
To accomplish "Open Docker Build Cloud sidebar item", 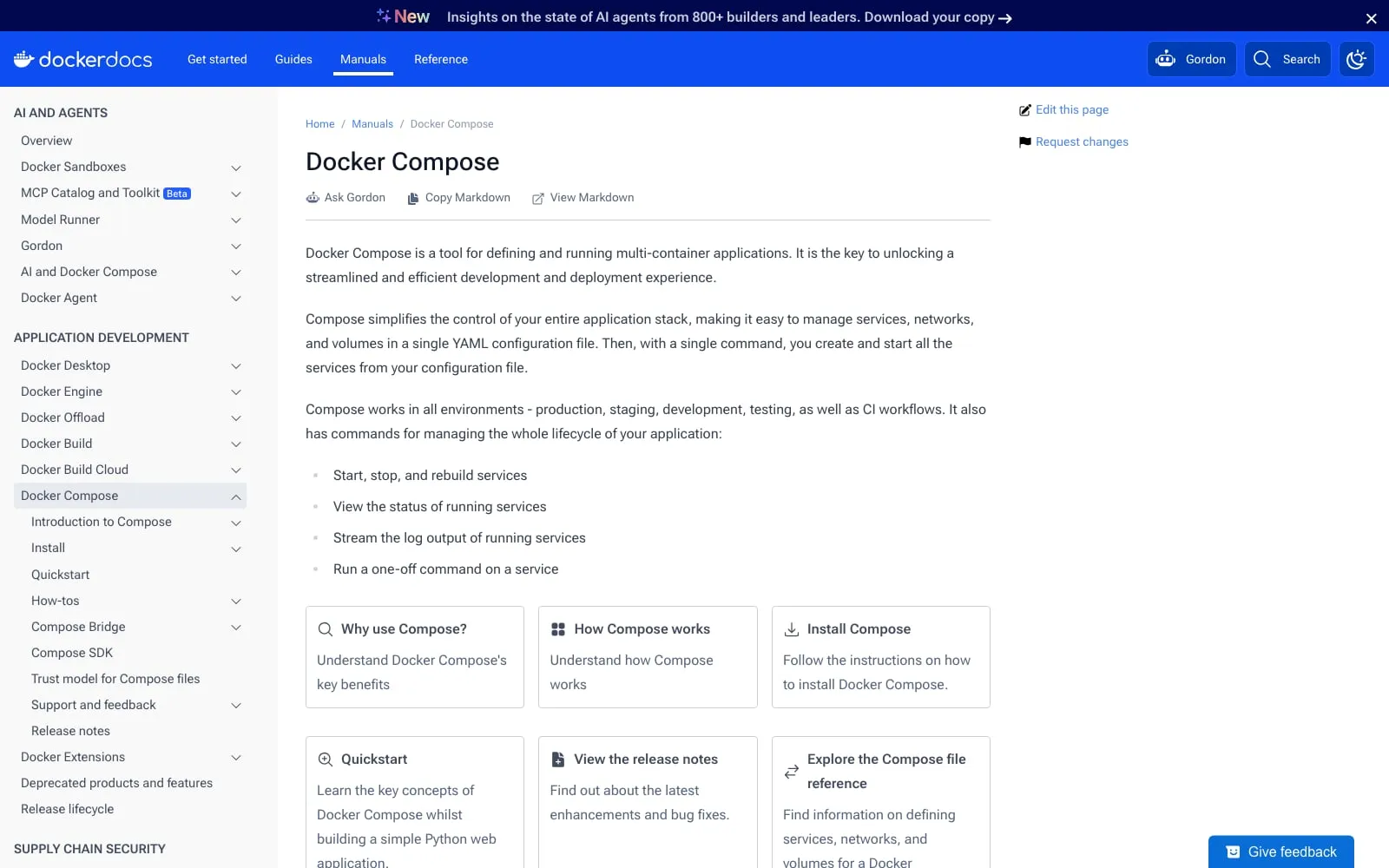I will point(75,470).
